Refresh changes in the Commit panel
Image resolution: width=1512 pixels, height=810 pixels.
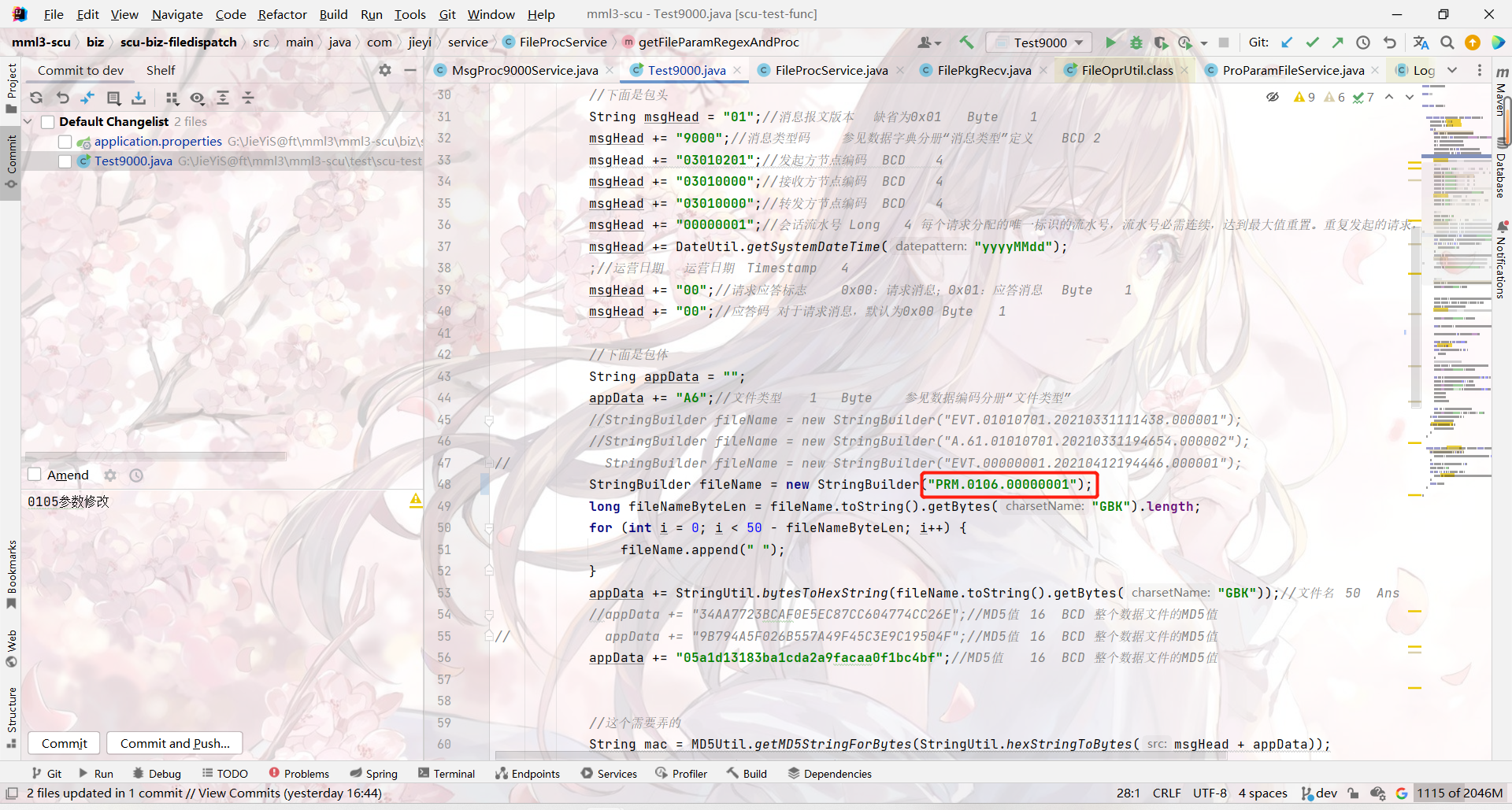tap(36, 98)
